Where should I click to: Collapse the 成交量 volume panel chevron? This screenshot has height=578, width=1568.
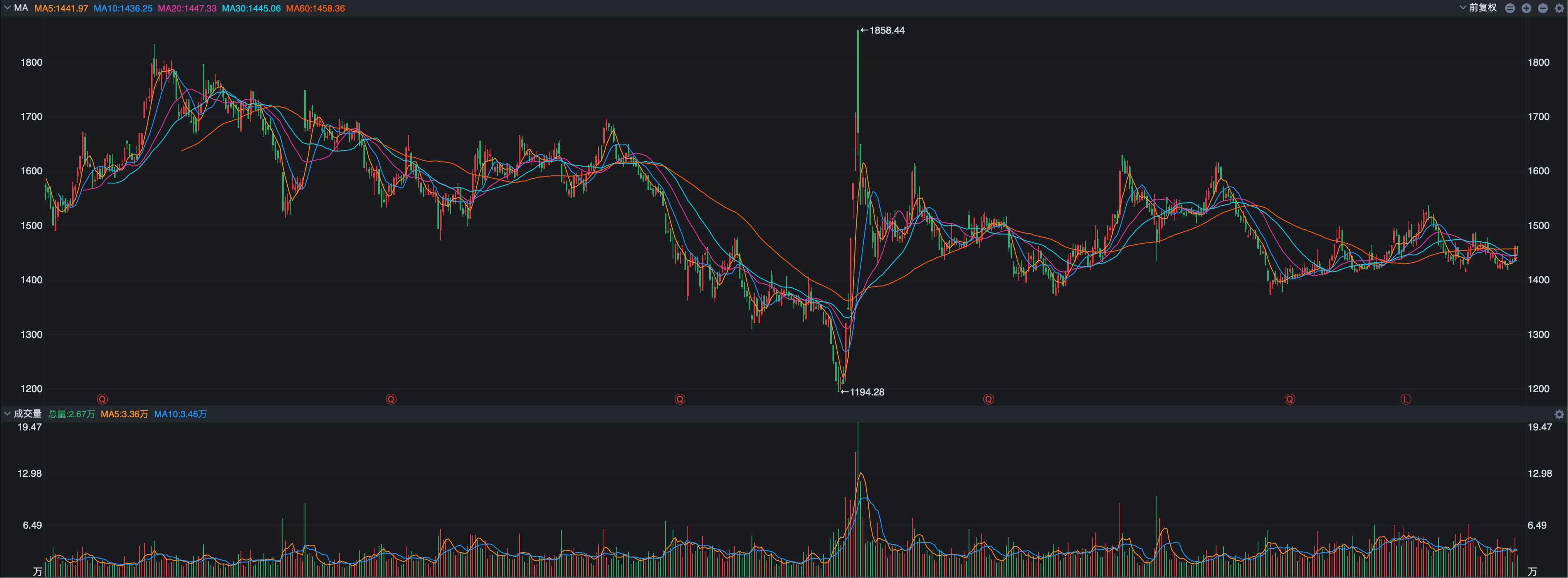(x=7, y=414)
